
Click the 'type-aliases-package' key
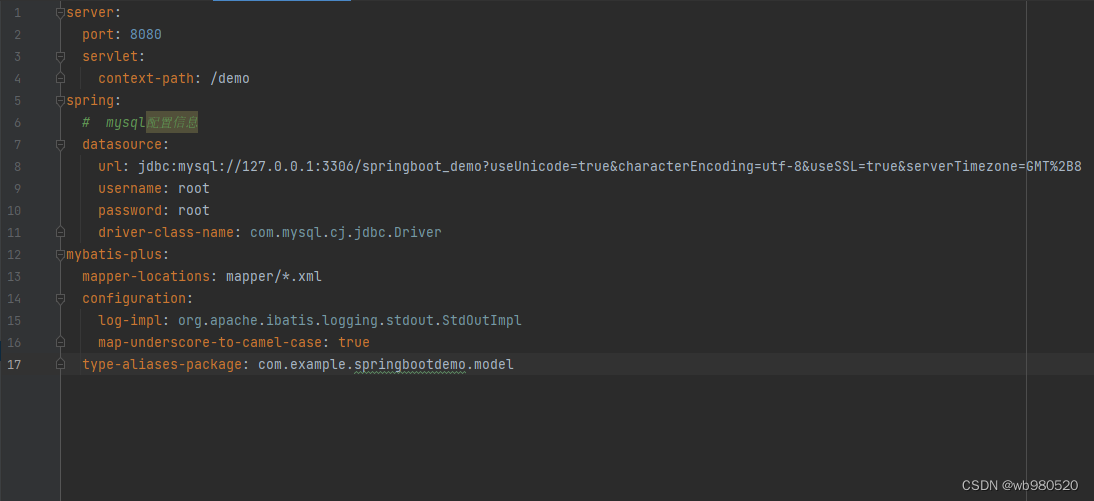coord(162,364)
